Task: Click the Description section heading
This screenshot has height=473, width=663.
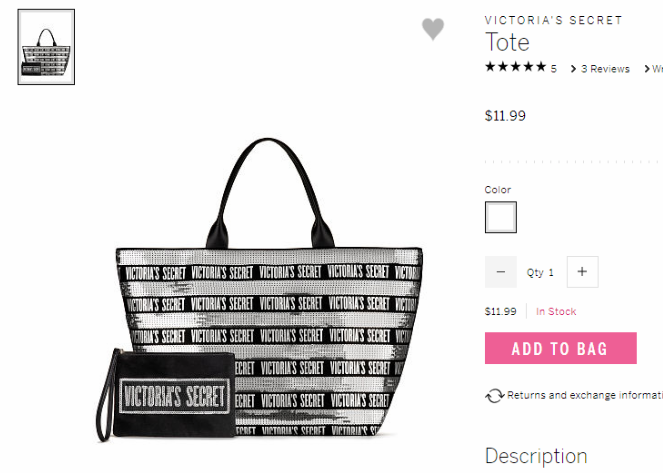Action: pyautogui.click(x=536, y=456)
